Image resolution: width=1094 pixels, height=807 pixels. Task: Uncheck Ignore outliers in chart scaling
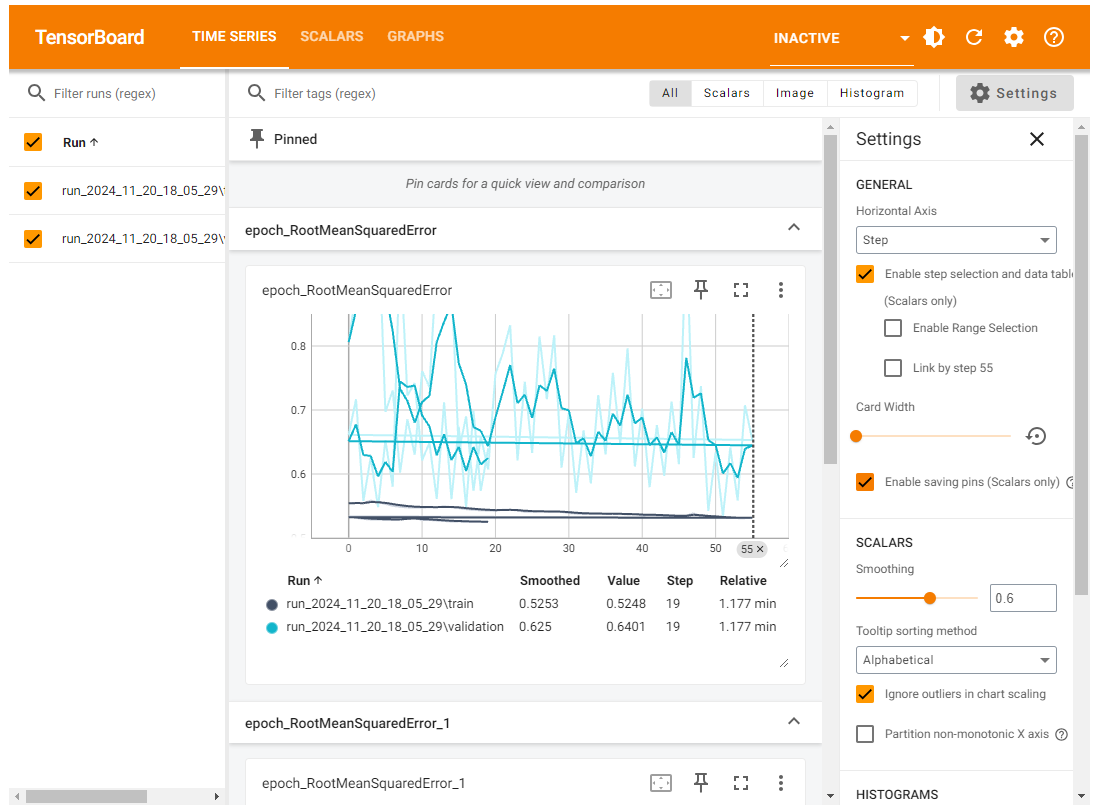coord(865,694)
